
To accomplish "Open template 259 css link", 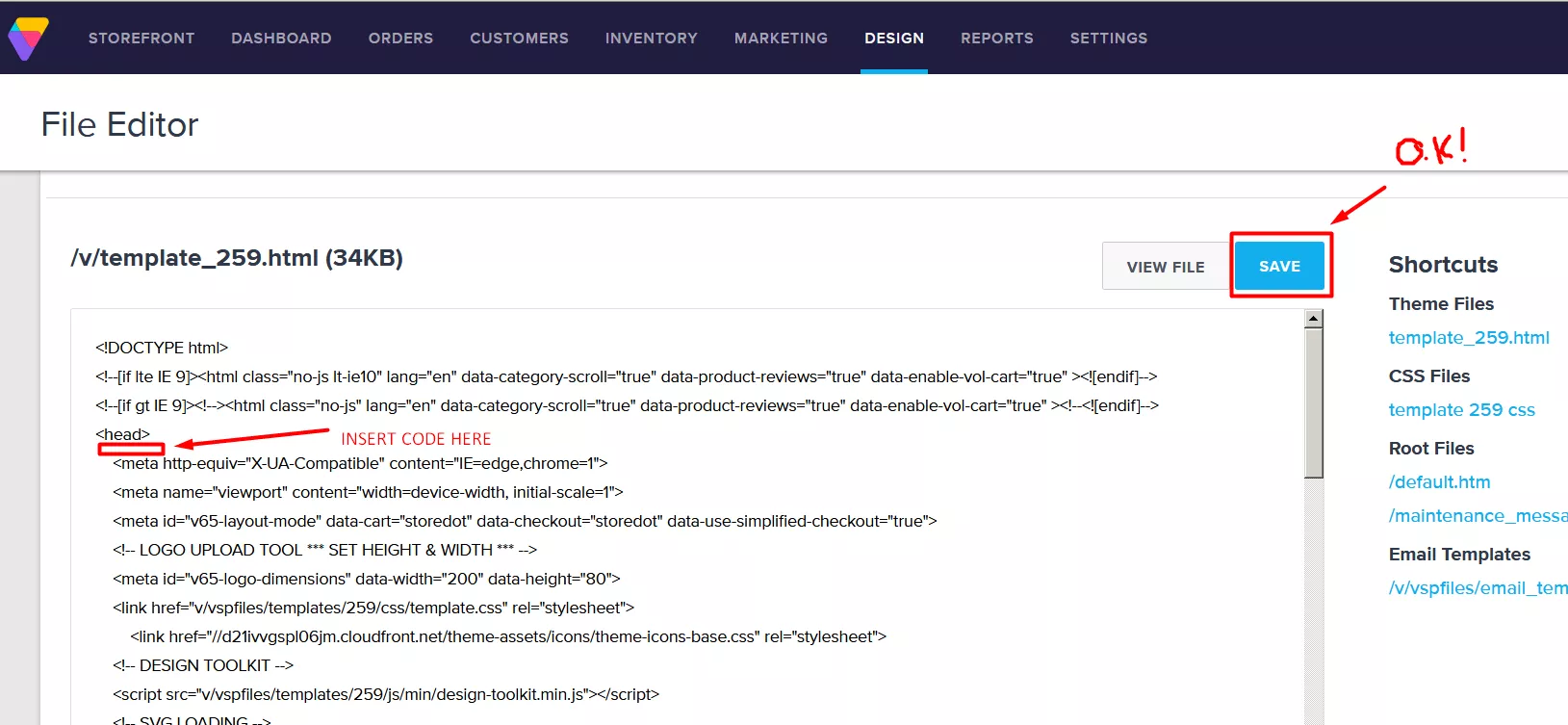I will point(1461,410).
